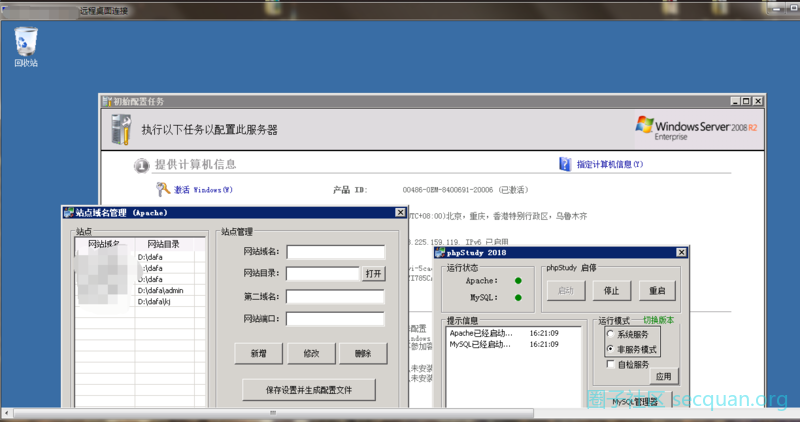Click the MySQL green status indicator
Image resolution: width=800 pixels, height=422 pixels.
click(518, 297)
